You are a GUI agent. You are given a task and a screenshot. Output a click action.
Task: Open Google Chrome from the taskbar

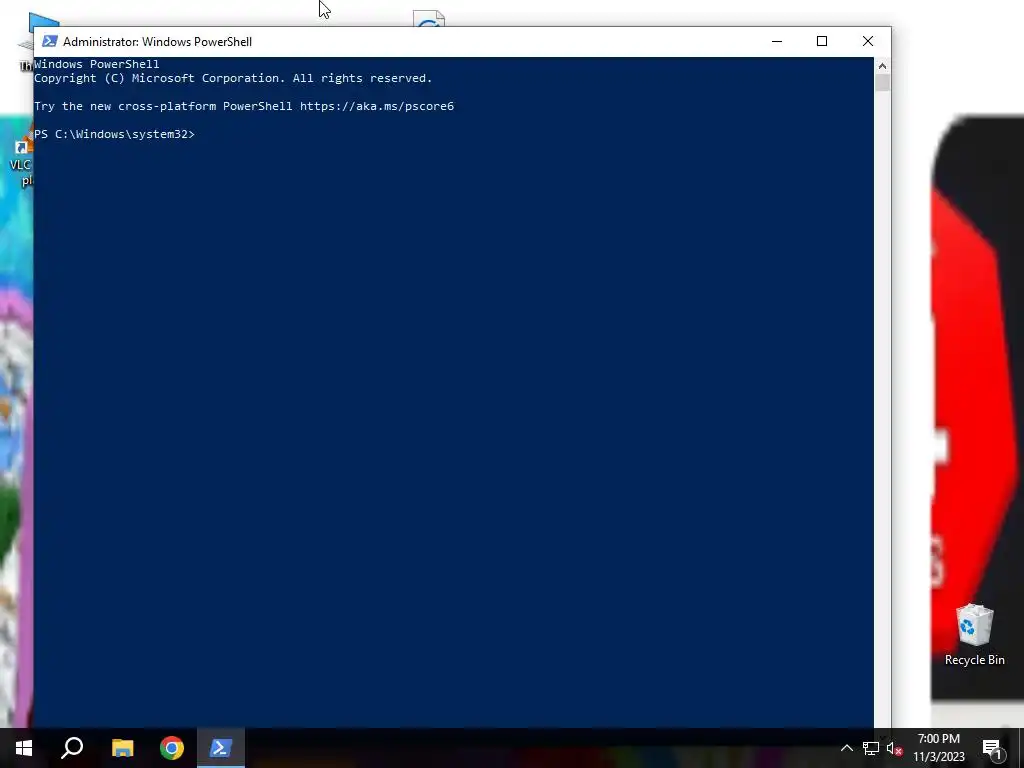click(x=172, y=748)
